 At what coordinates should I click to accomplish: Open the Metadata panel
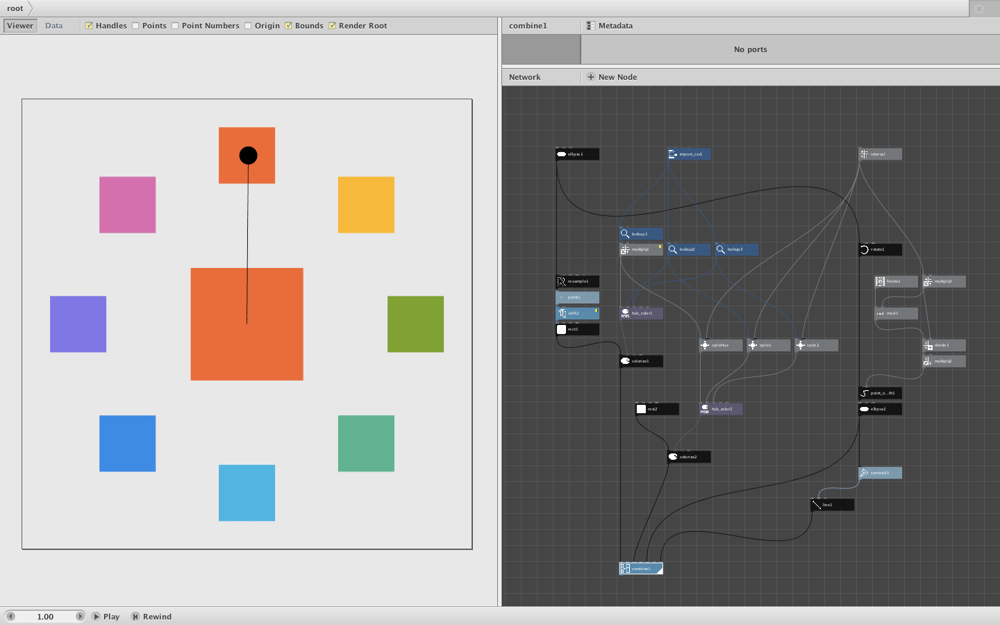pyautogui.click(x=610, y=26)
